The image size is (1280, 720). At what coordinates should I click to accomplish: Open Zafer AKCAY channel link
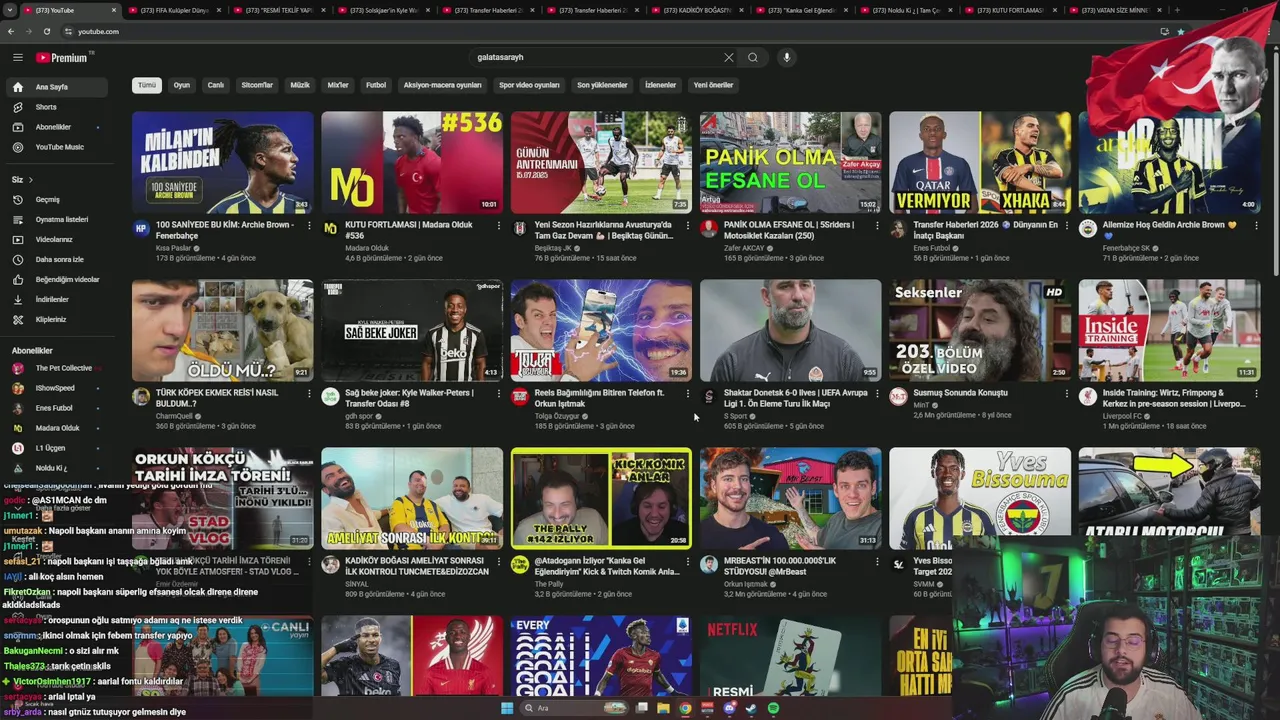[744, 247]
